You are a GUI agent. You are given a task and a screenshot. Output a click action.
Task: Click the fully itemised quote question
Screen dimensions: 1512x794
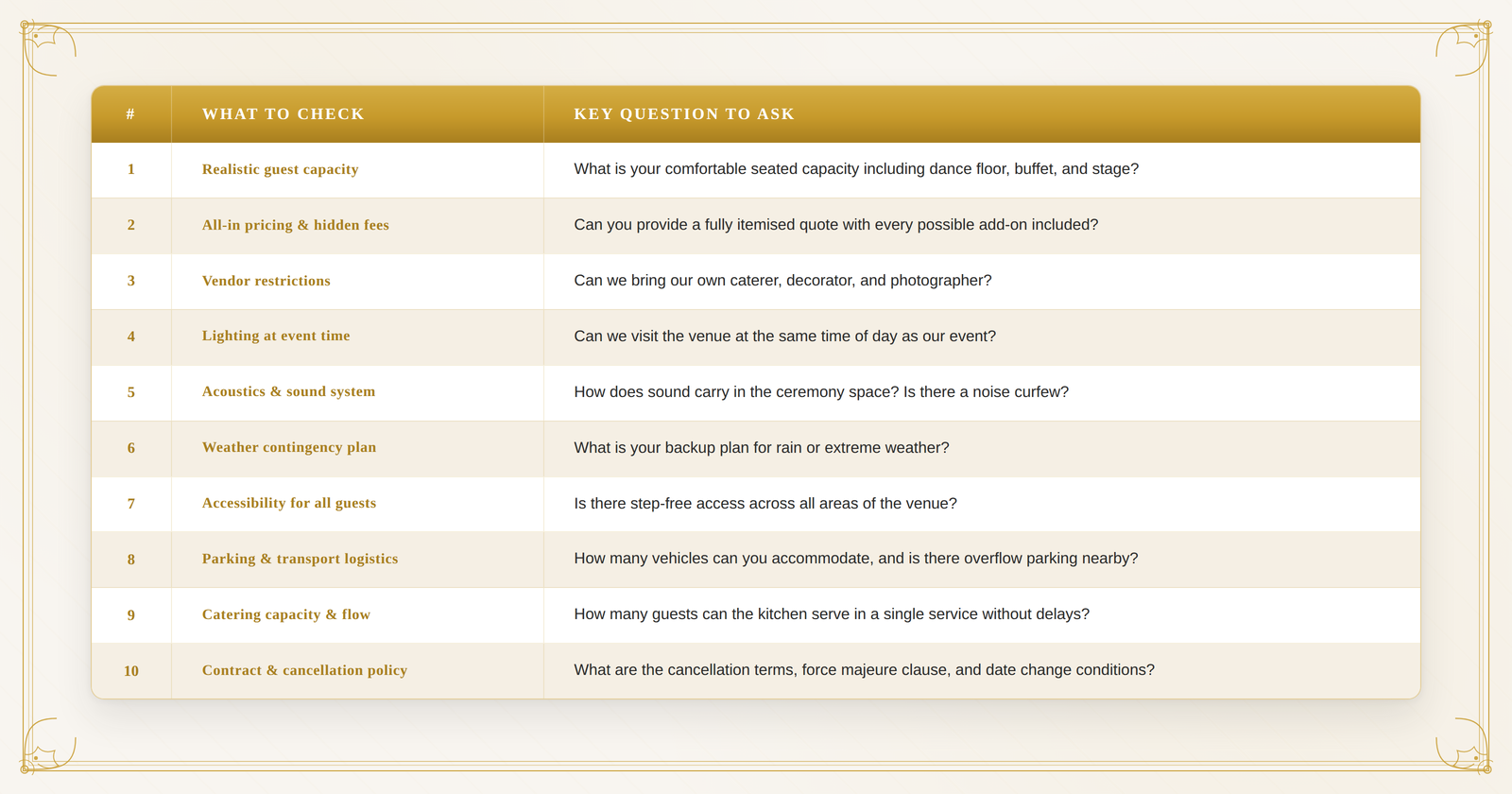coord(836,225)
